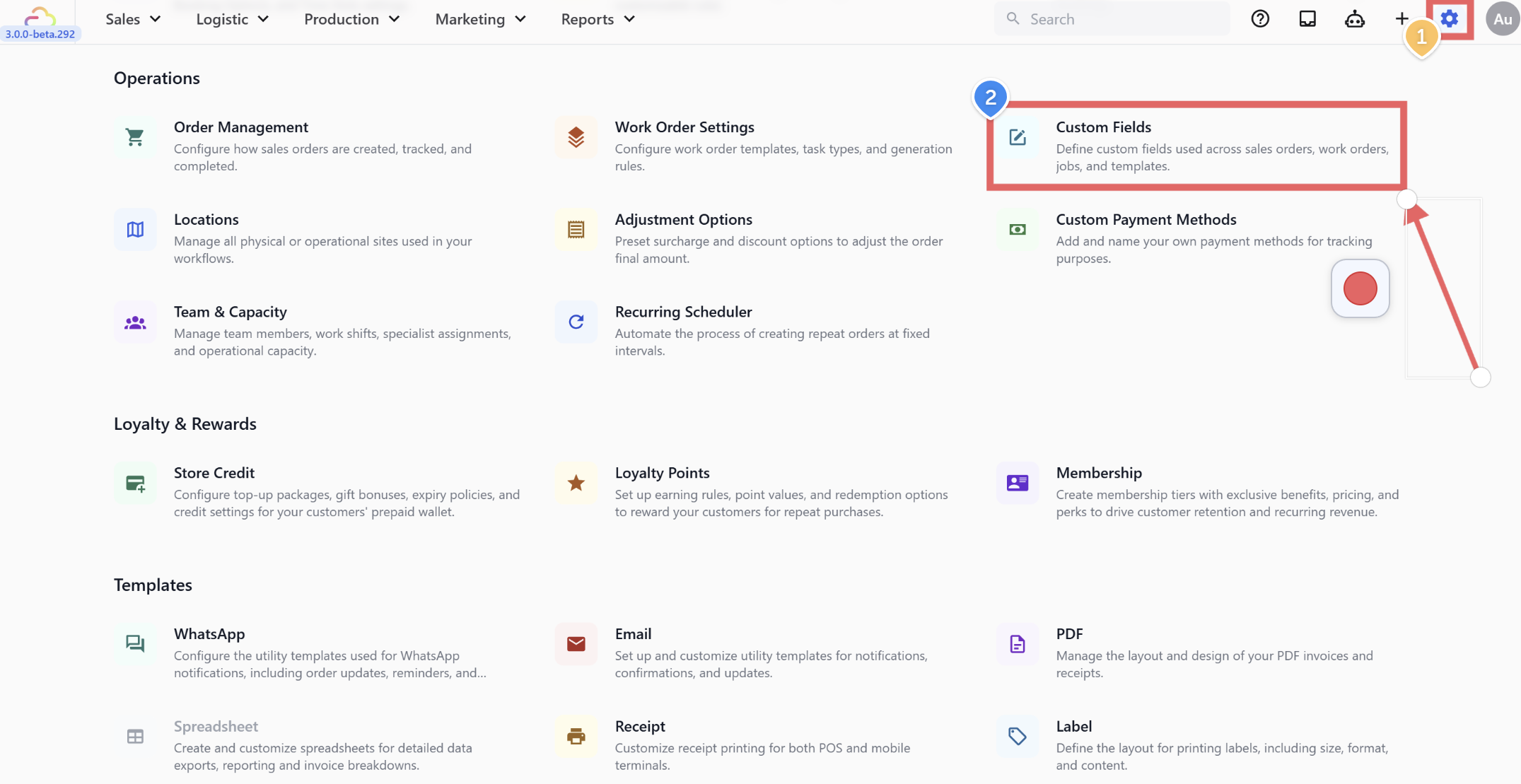The width and height of the screenshot is (1521, 784).
Task: Expand the Logistic dropdown menu
Action: pos(232,19)
